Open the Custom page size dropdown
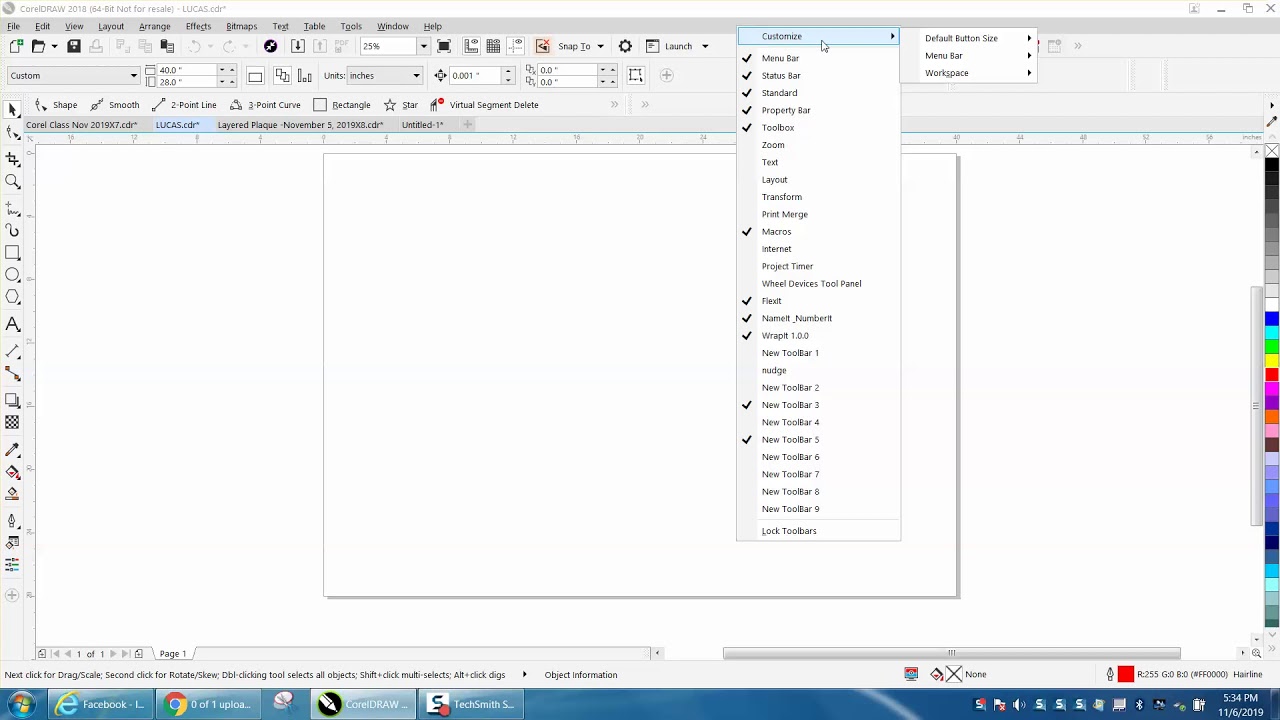The width and height of the screenshot is (1280, 720). click(x=133, y=75)
